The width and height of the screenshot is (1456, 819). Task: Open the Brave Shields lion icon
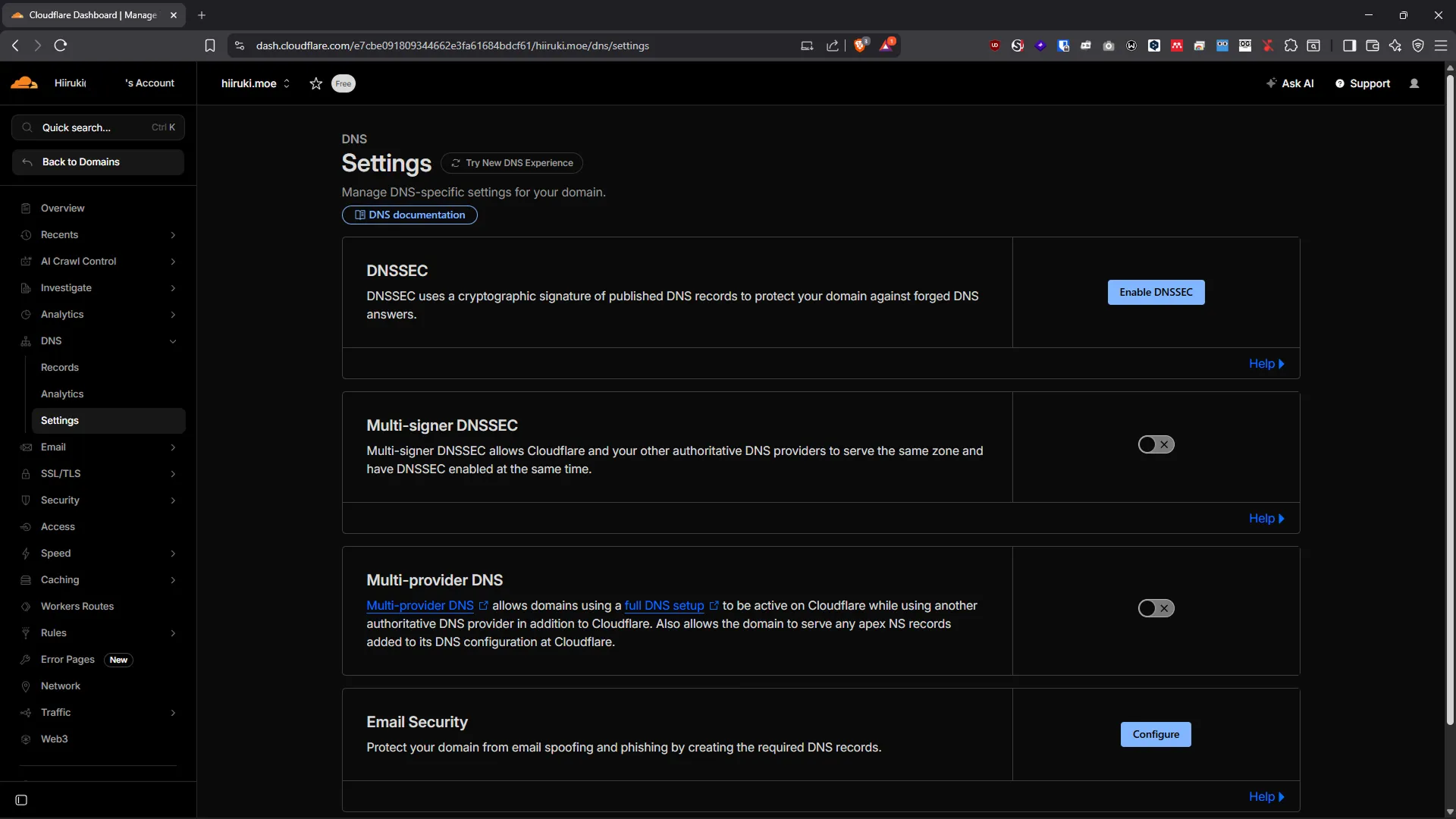coord(860,45)
